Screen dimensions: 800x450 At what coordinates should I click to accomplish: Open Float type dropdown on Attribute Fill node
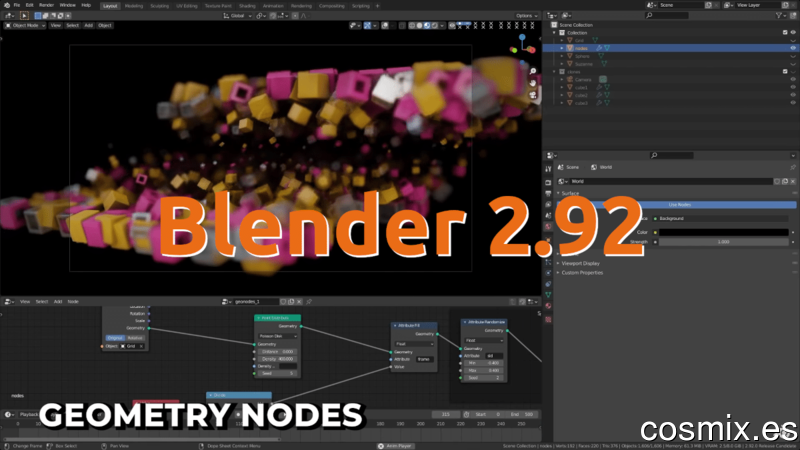coord(414,344)
